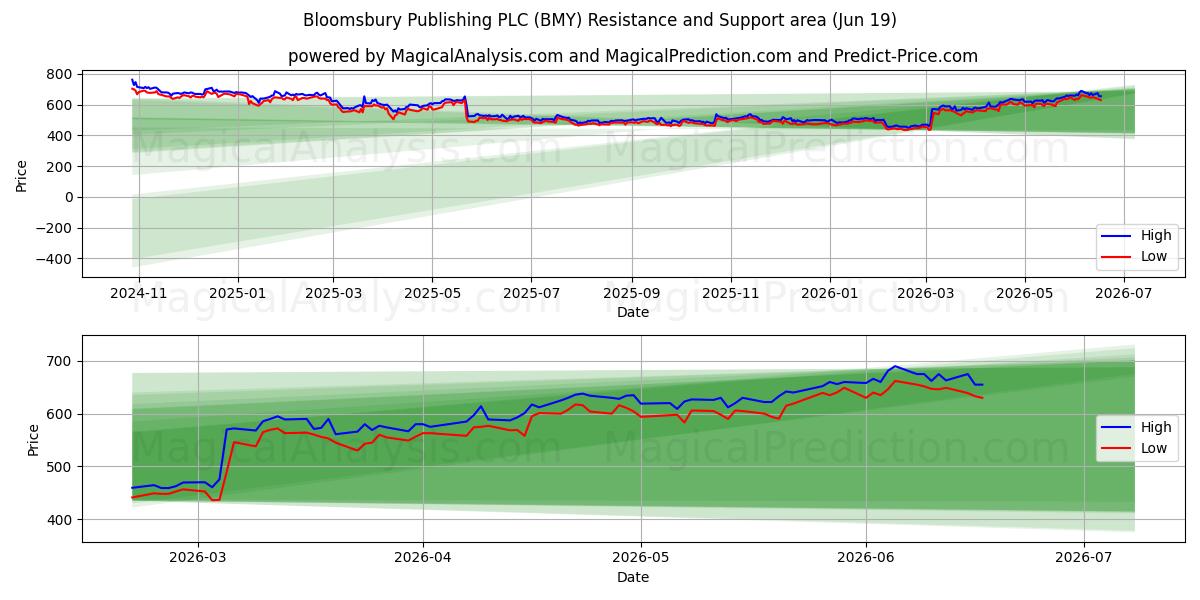Click the '2025-09' tick label on the upper chart
This screenshot has height=600, width=1200.
(x=631, y=293)
